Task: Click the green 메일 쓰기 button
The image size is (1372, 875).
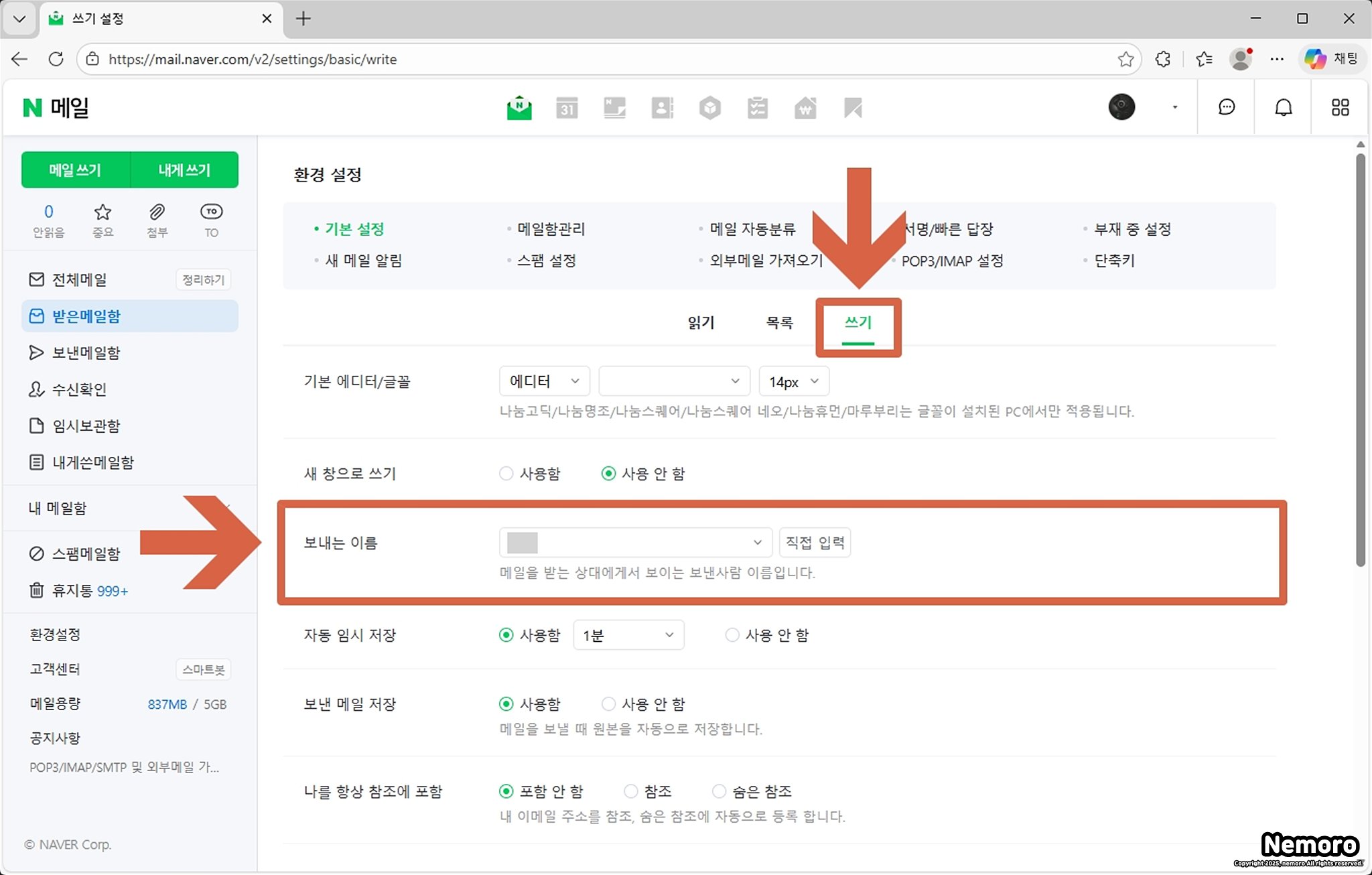Action: pos(75,170)
